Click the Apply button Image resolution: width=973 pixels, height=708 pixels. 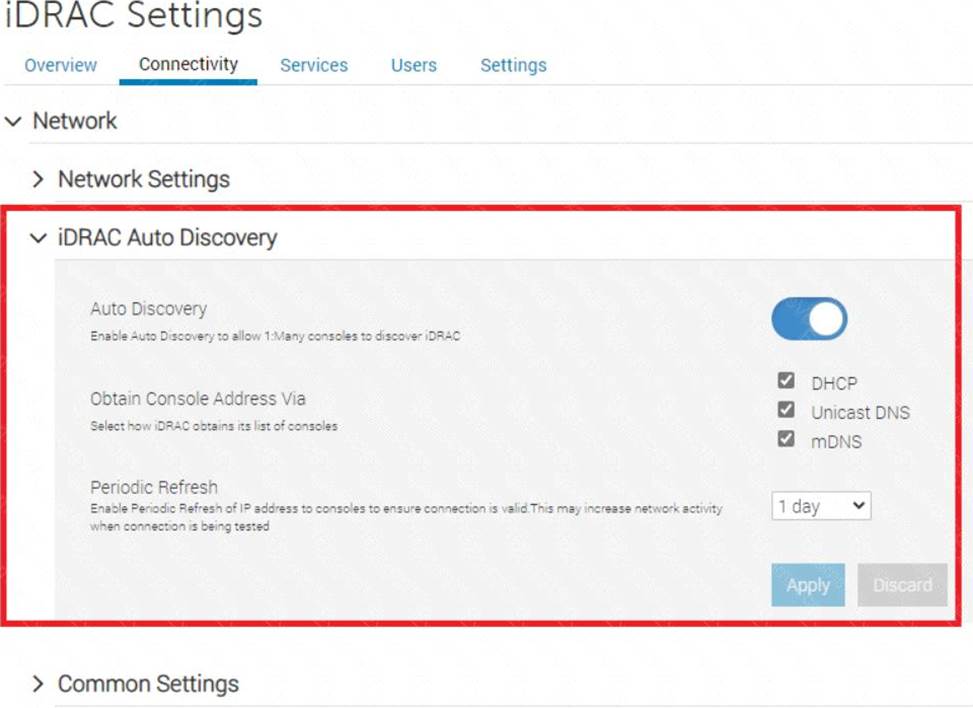(x=808, y=585)
